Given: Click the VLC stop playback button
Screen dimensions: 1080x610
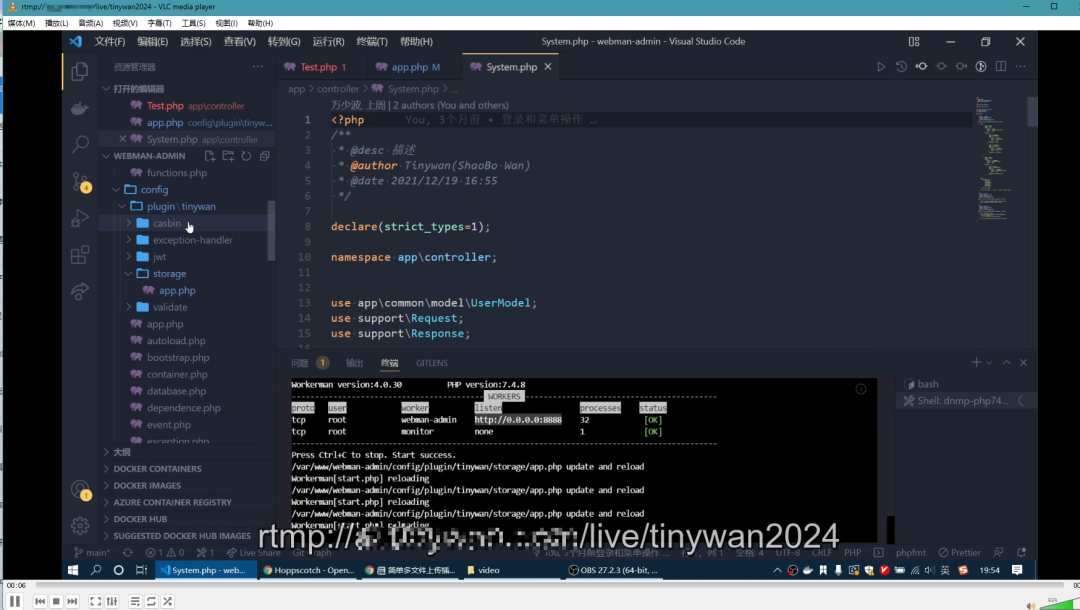Looking at the screenshot, I should (x=56, y=601).
